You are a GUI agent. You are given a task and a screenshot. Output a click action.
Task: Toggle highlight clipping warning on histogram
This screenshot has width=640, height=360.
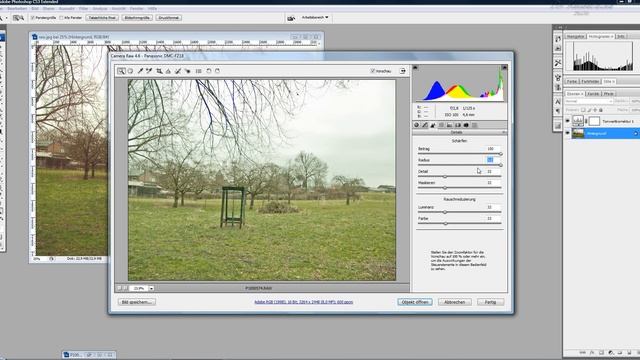point(504,67)
